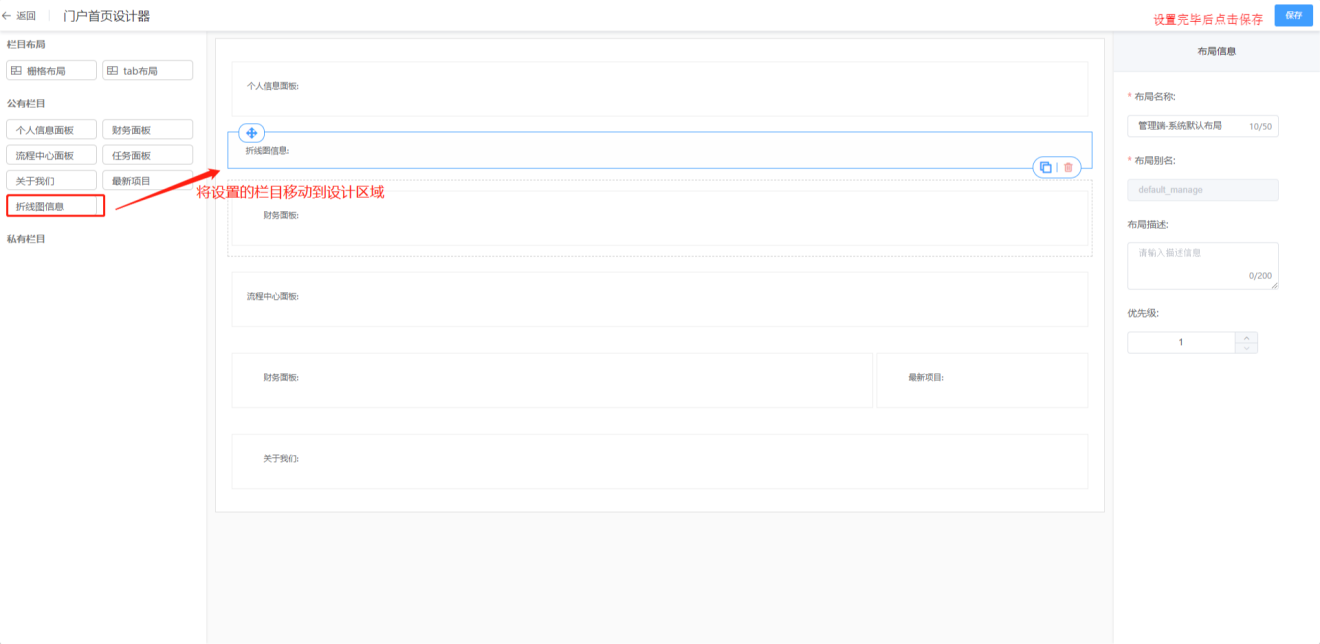Click the 返回 back arrow
The image size is (1320, 644).
click(7, 16)
